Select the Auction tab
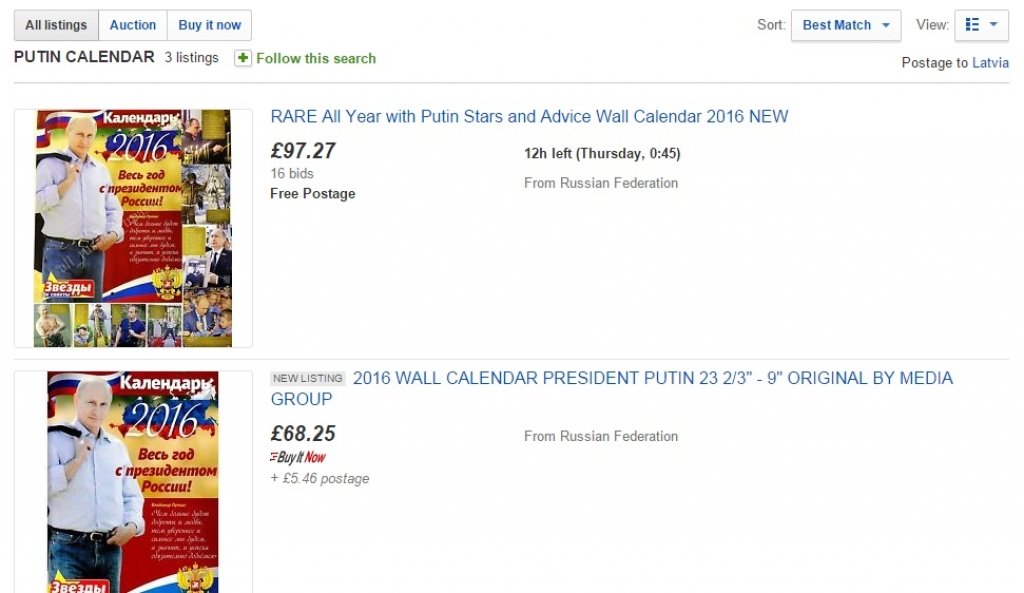The width and height of the screenshot is (1024, 593). coord(132,25)
